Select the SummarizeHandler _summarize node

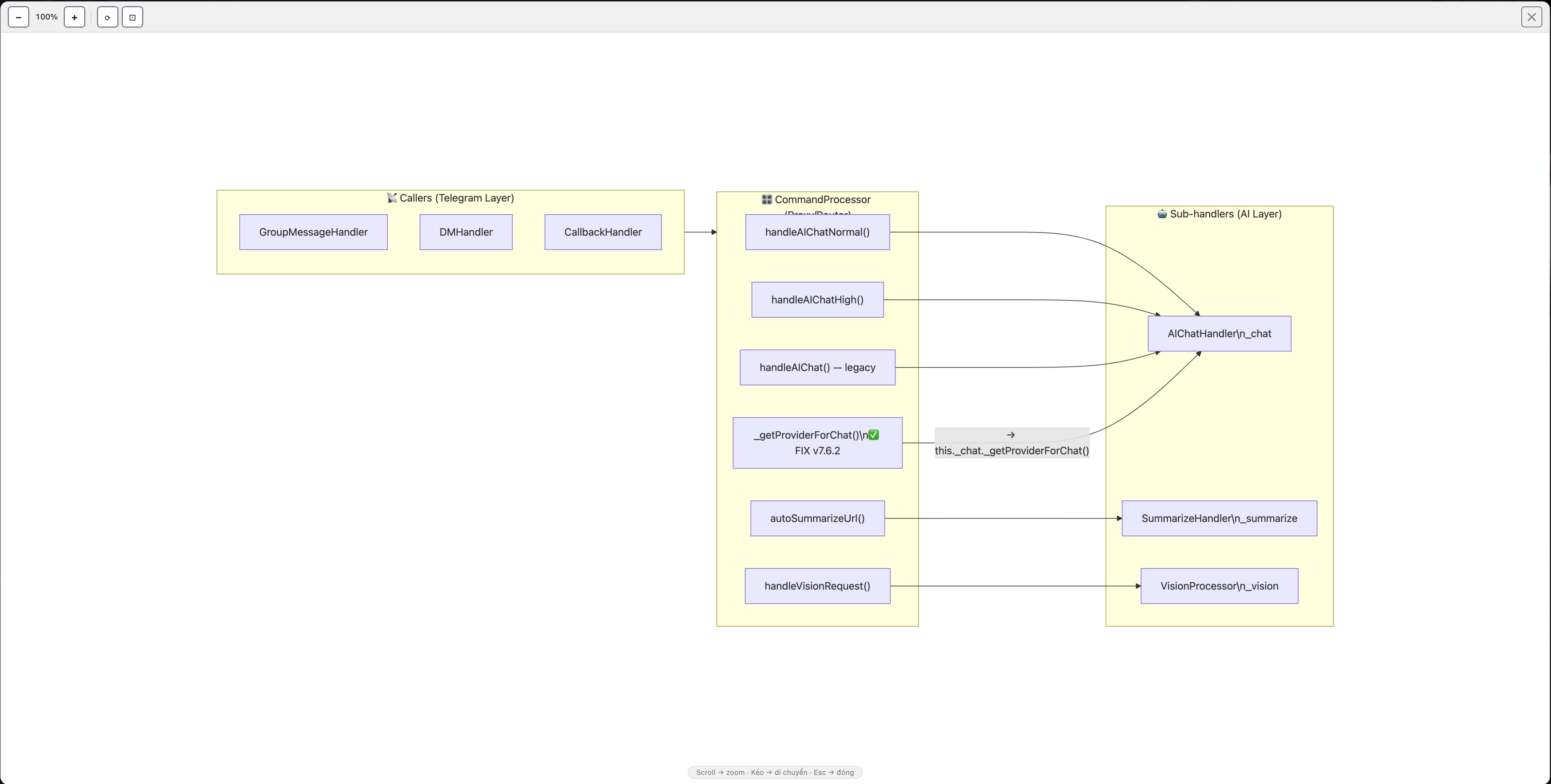click(1219, 518)
